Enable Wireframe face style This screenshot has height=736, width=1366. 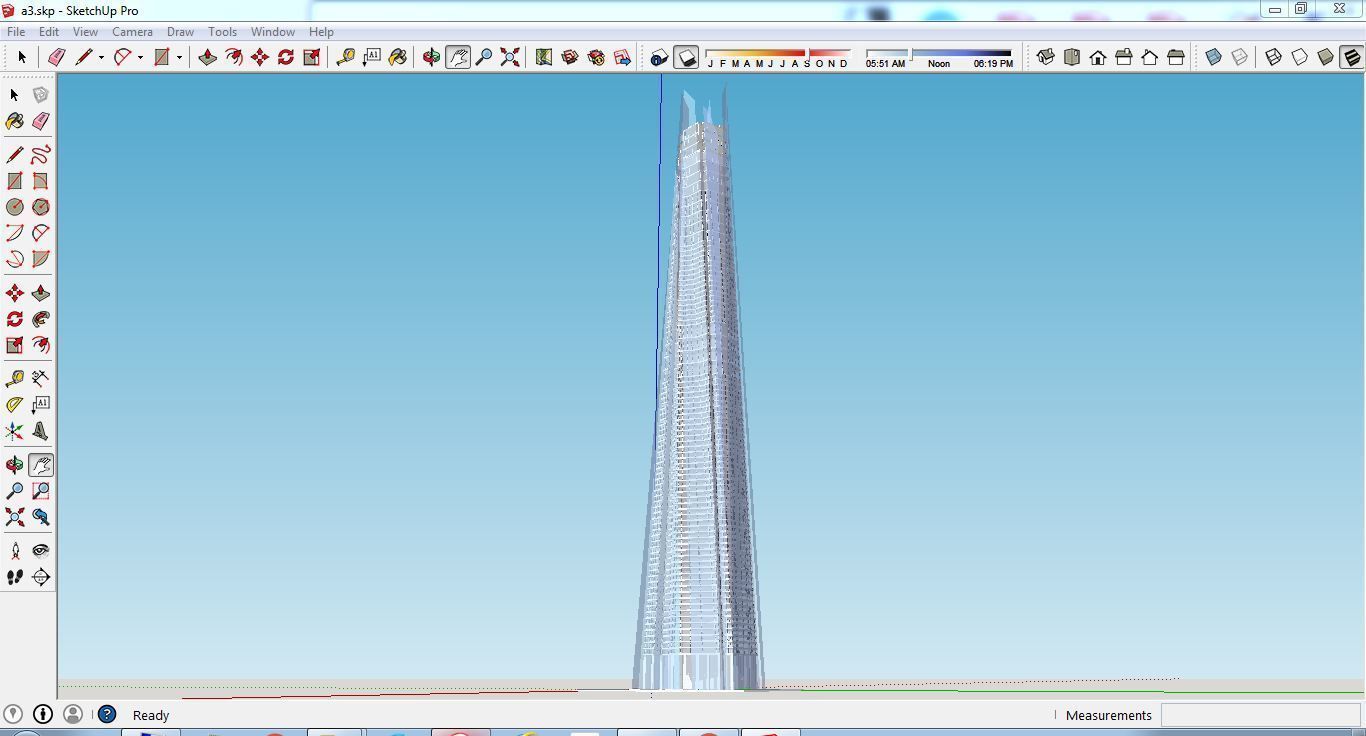tap(1273, 58)
